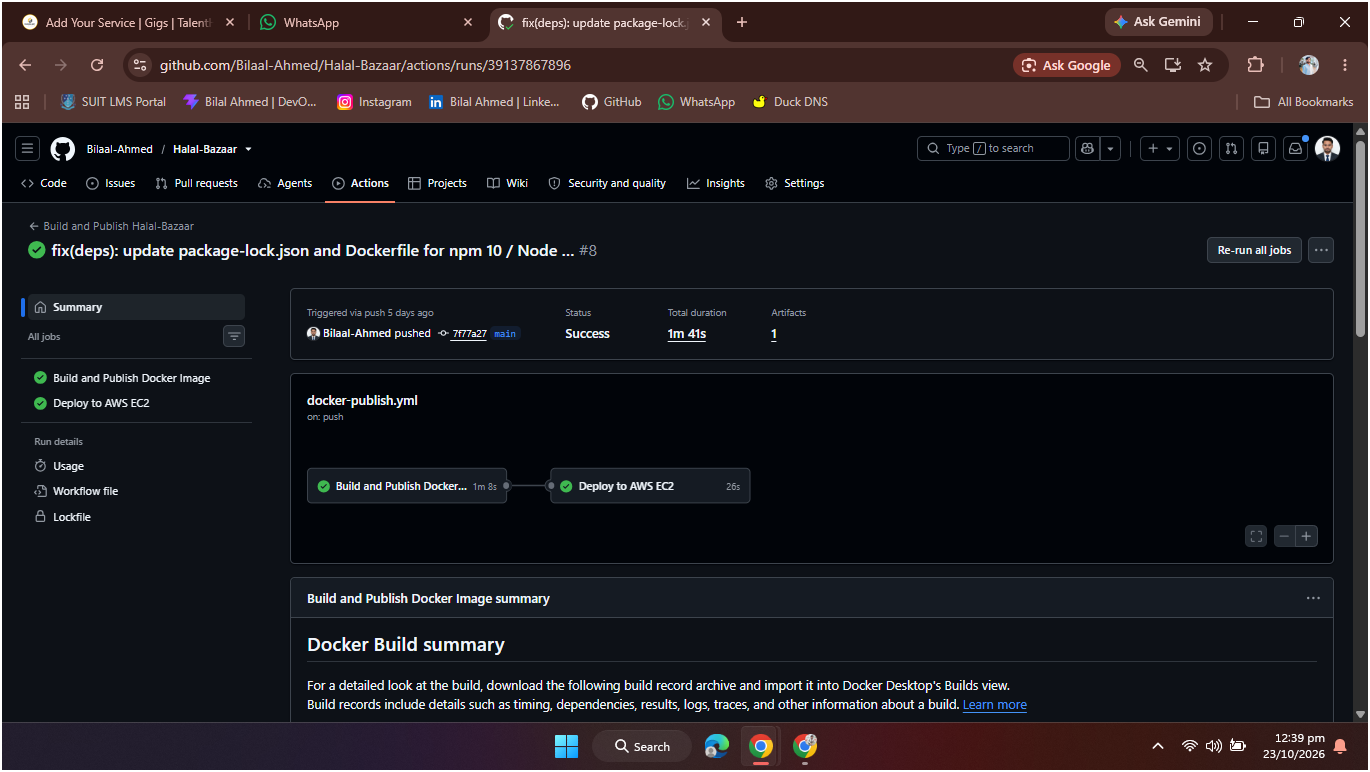Show hidden system tray icons
The height and width of the screenshot is (772, 1370).
(1158, 746)
